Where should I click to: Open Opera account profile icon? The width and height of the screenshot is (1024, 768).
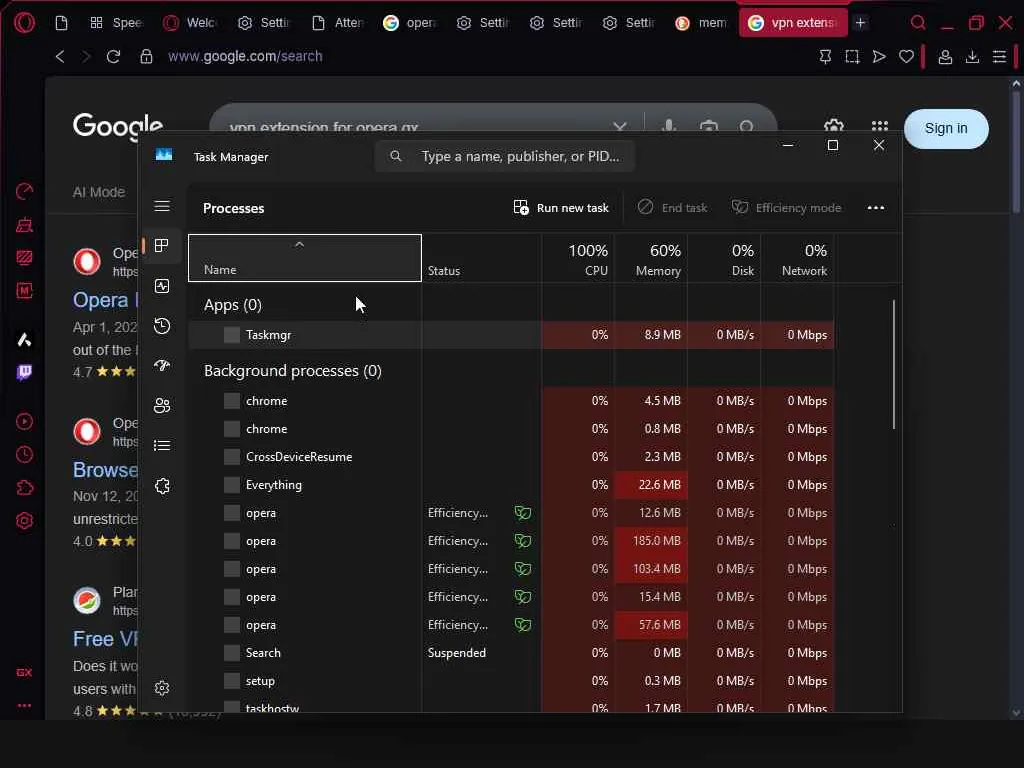(x=945, y=57)
